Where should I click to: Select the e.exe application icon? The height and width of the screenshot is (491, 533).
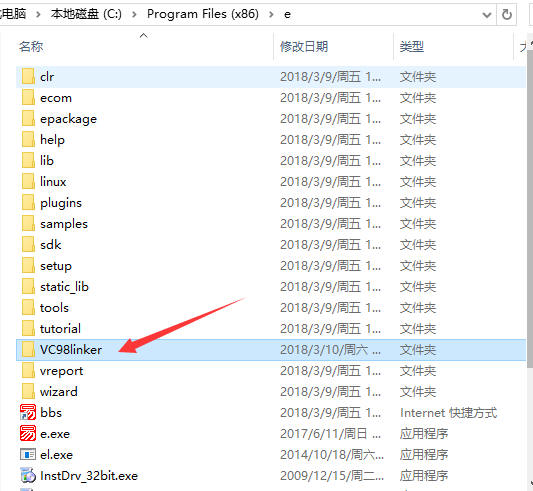[x=28, y=434]
